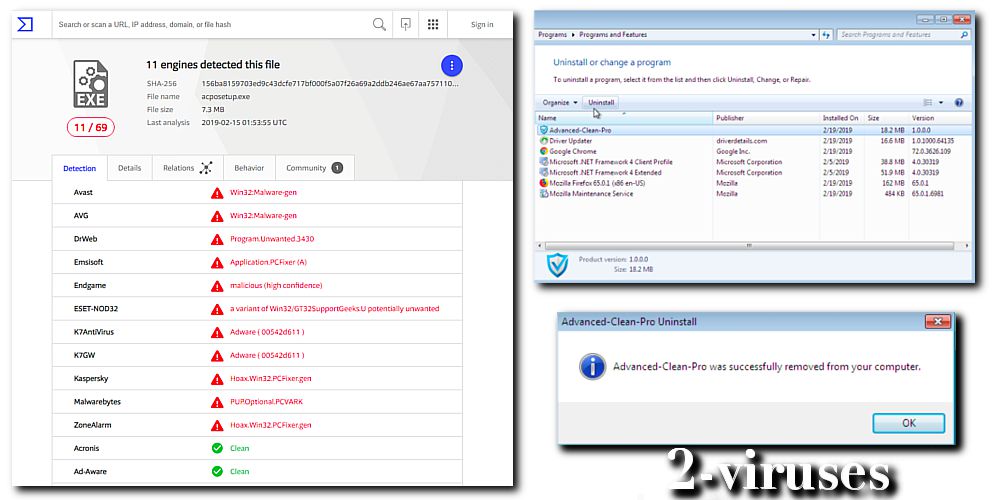Screen dimensions: 1000x500
Task: Click the Kaspersky detection warning icon
Action: click(x=217, y=379)
